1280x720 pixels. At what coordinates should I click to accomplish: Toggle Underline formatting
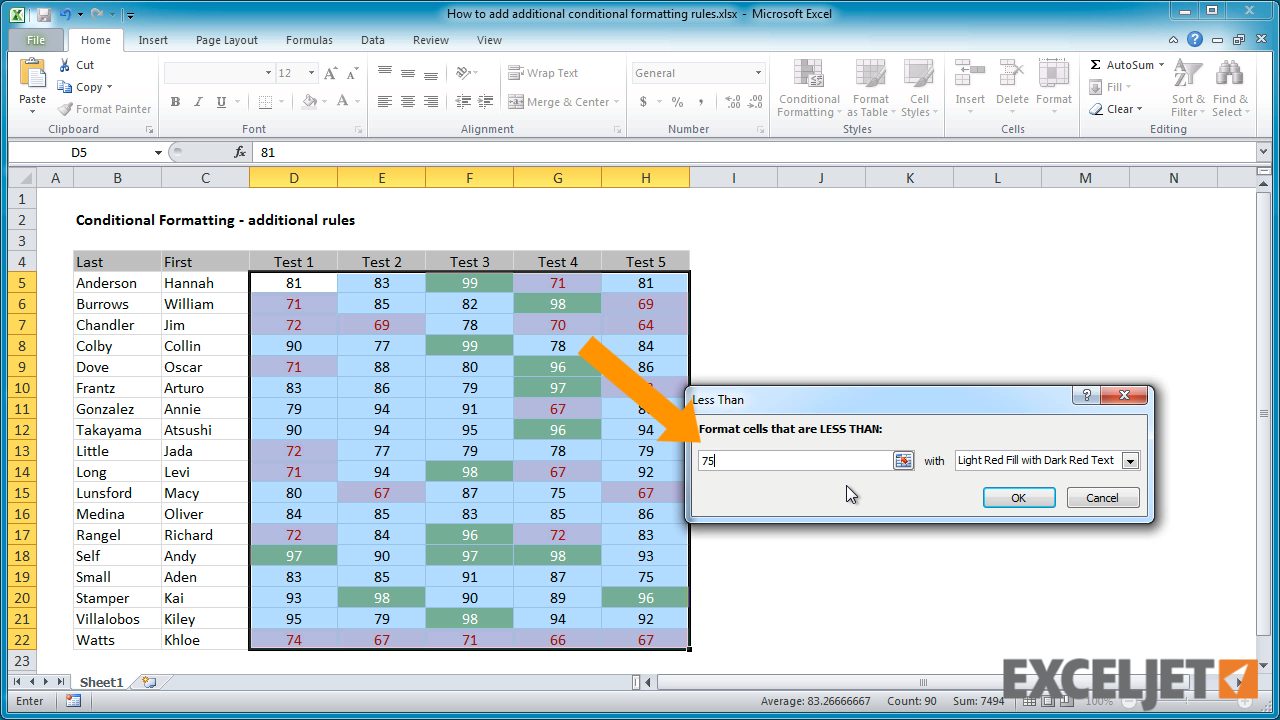pos(221,102)
